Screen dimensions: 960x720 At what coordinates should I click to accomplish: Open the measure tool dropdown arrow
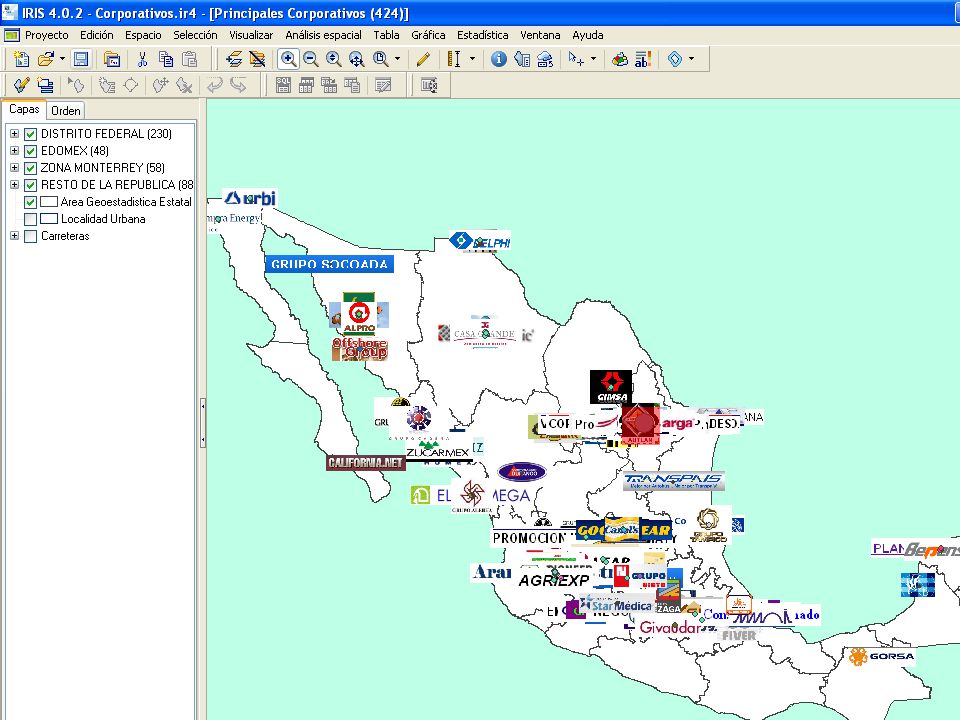472,59
